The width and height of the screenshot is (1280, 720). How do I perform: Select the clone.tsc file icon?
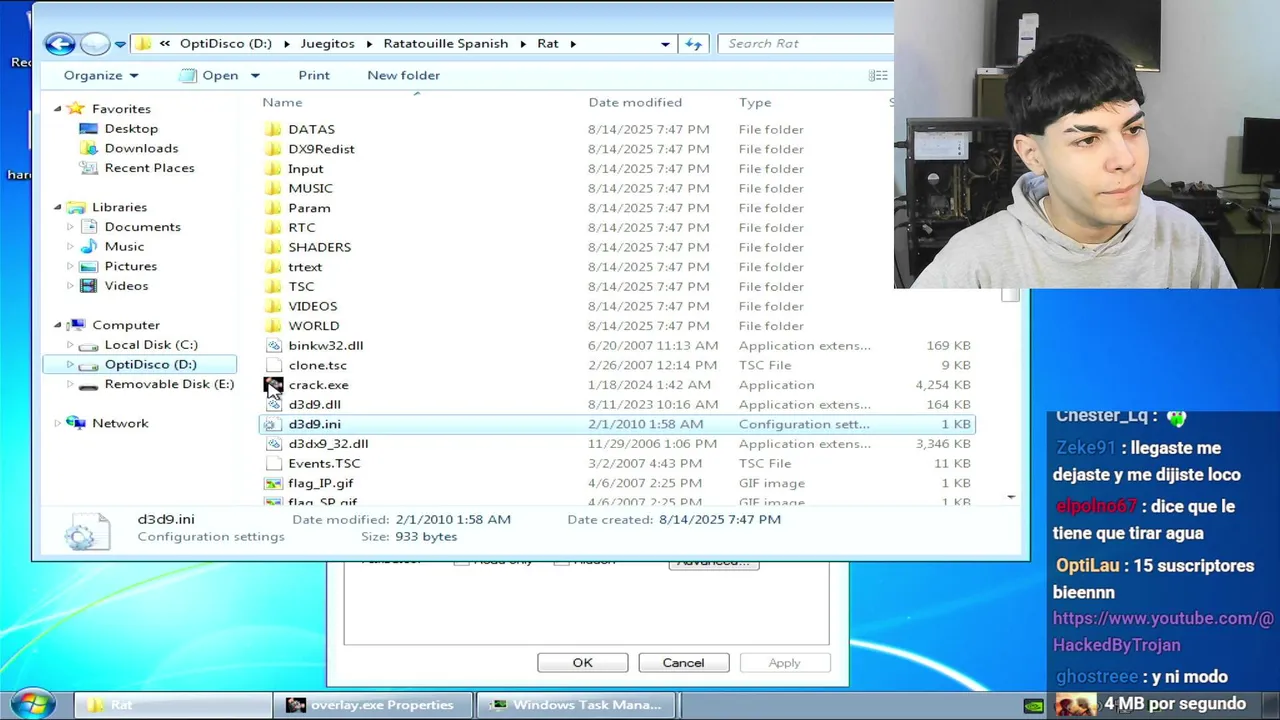(x=274, y=365)
